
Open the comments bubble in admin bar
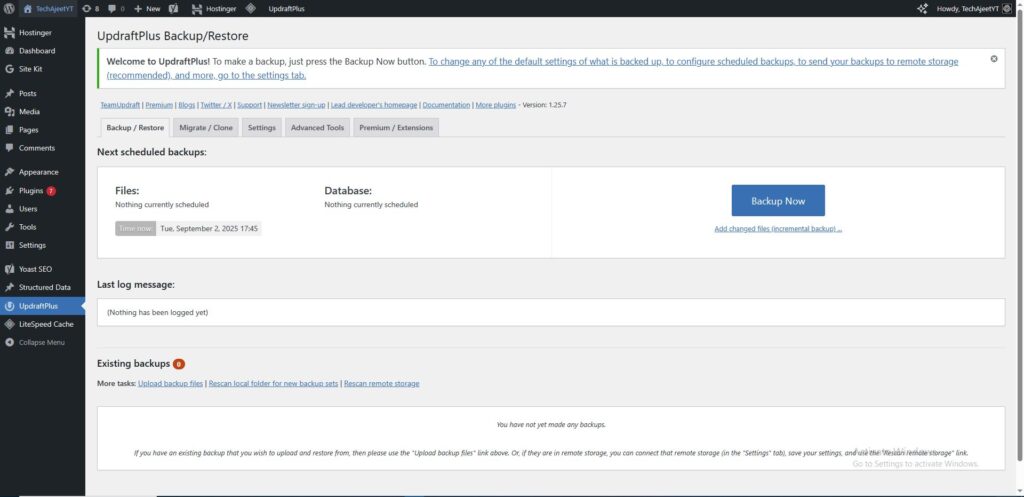[x=115, y=8]
